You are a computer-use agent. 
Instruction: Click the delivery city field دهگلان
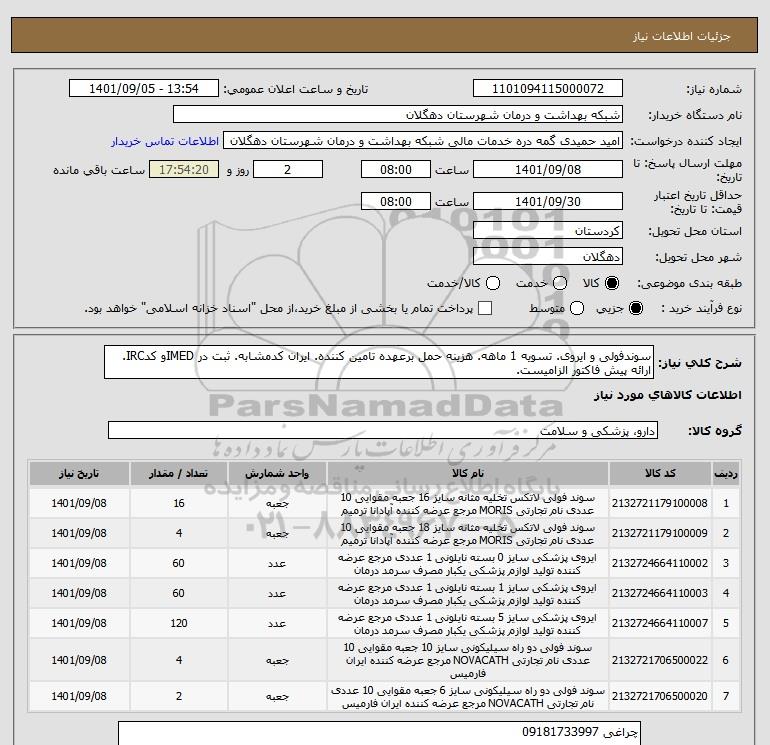pos(548,256)
